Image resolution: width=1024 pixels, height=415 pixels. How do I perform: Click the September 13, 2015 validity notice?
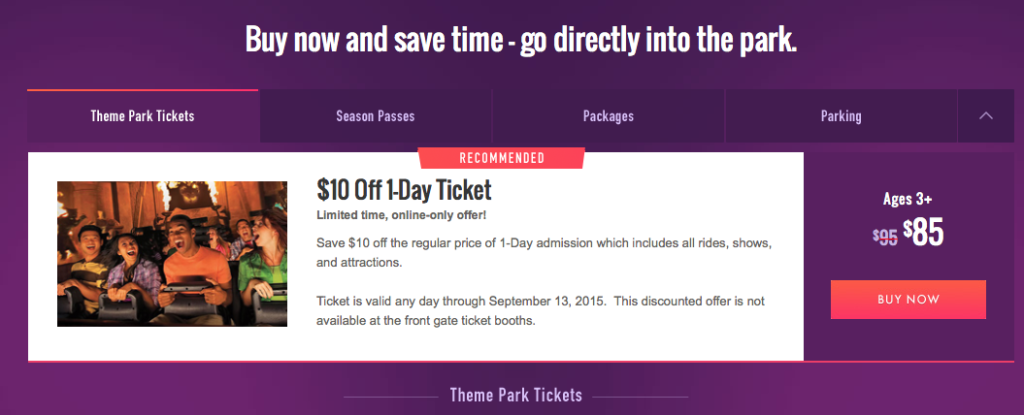[x=540, y=311]
